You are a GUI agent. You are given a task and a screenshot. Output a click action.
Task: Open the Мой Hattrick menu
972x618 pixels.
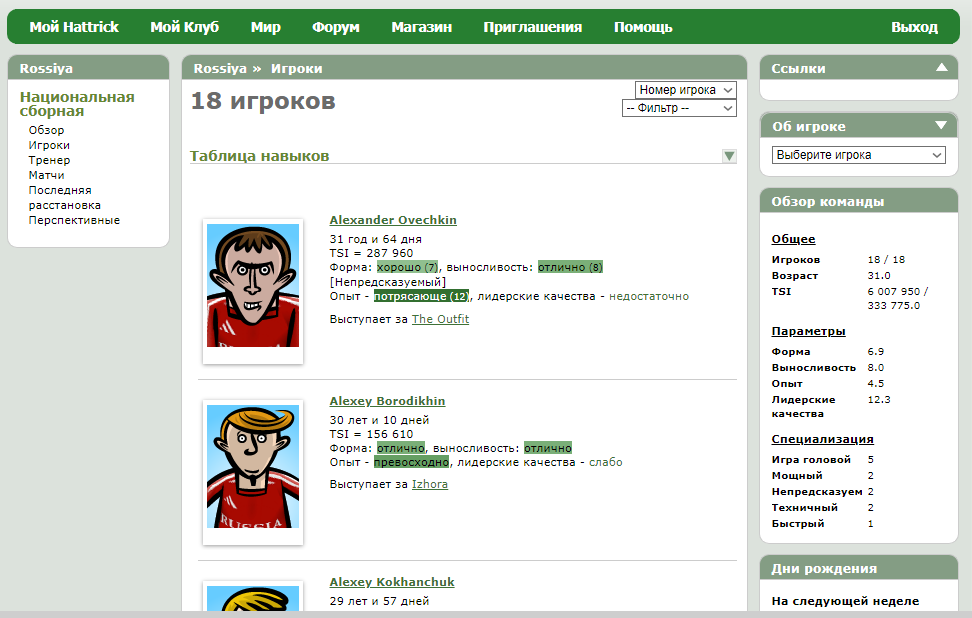[x=74, y=27]
